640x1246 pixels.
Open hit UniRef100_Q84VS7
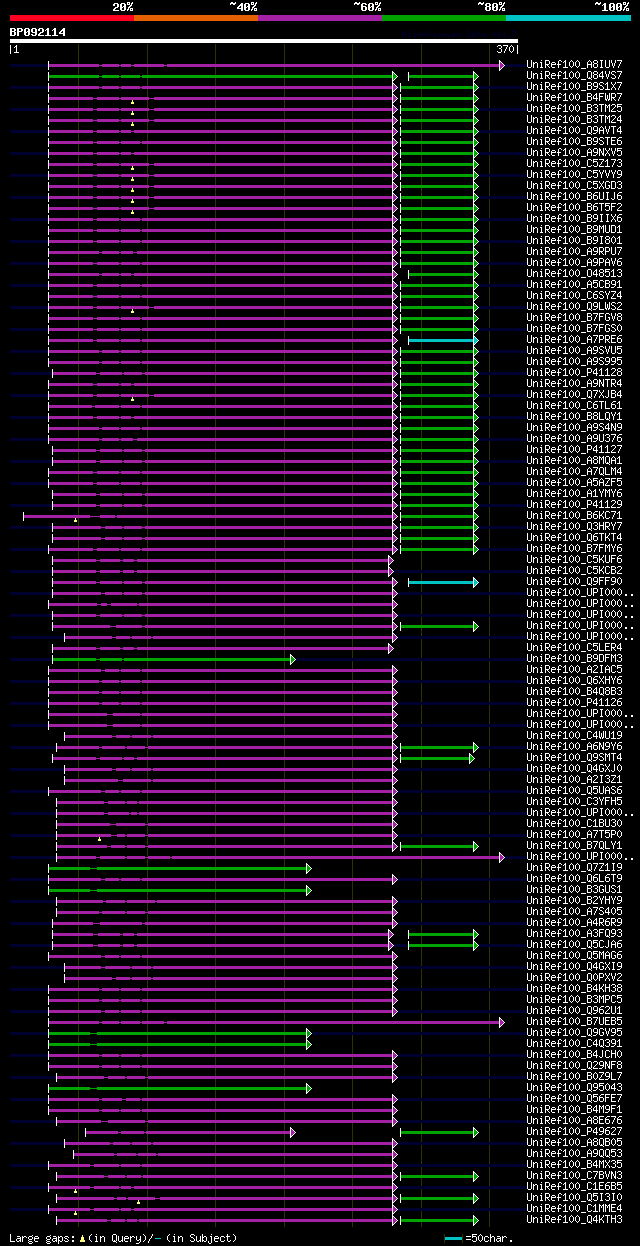tap(574, 76)
